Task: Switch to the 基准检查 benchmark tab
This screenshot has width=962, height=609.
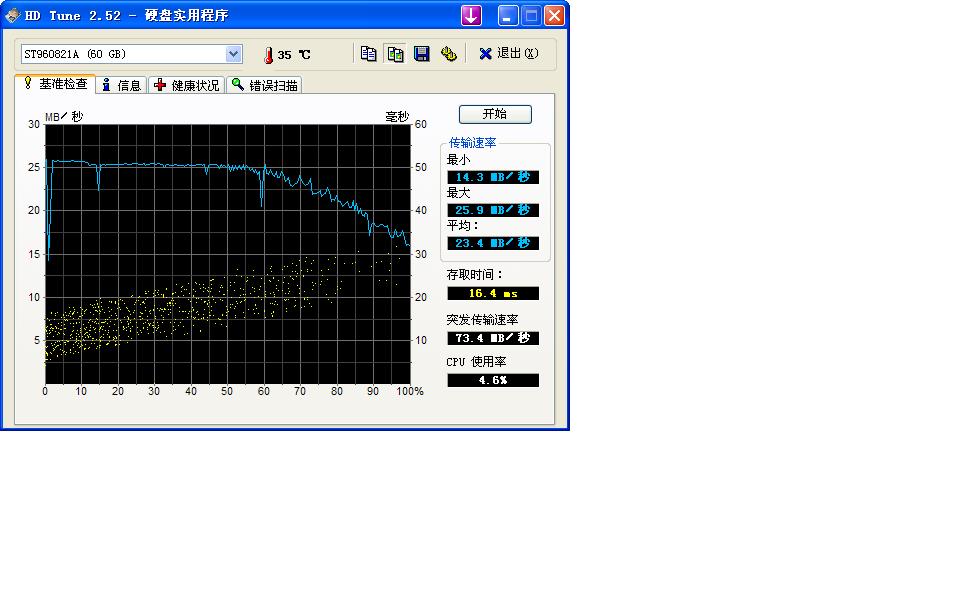Action: click(56, 85)
